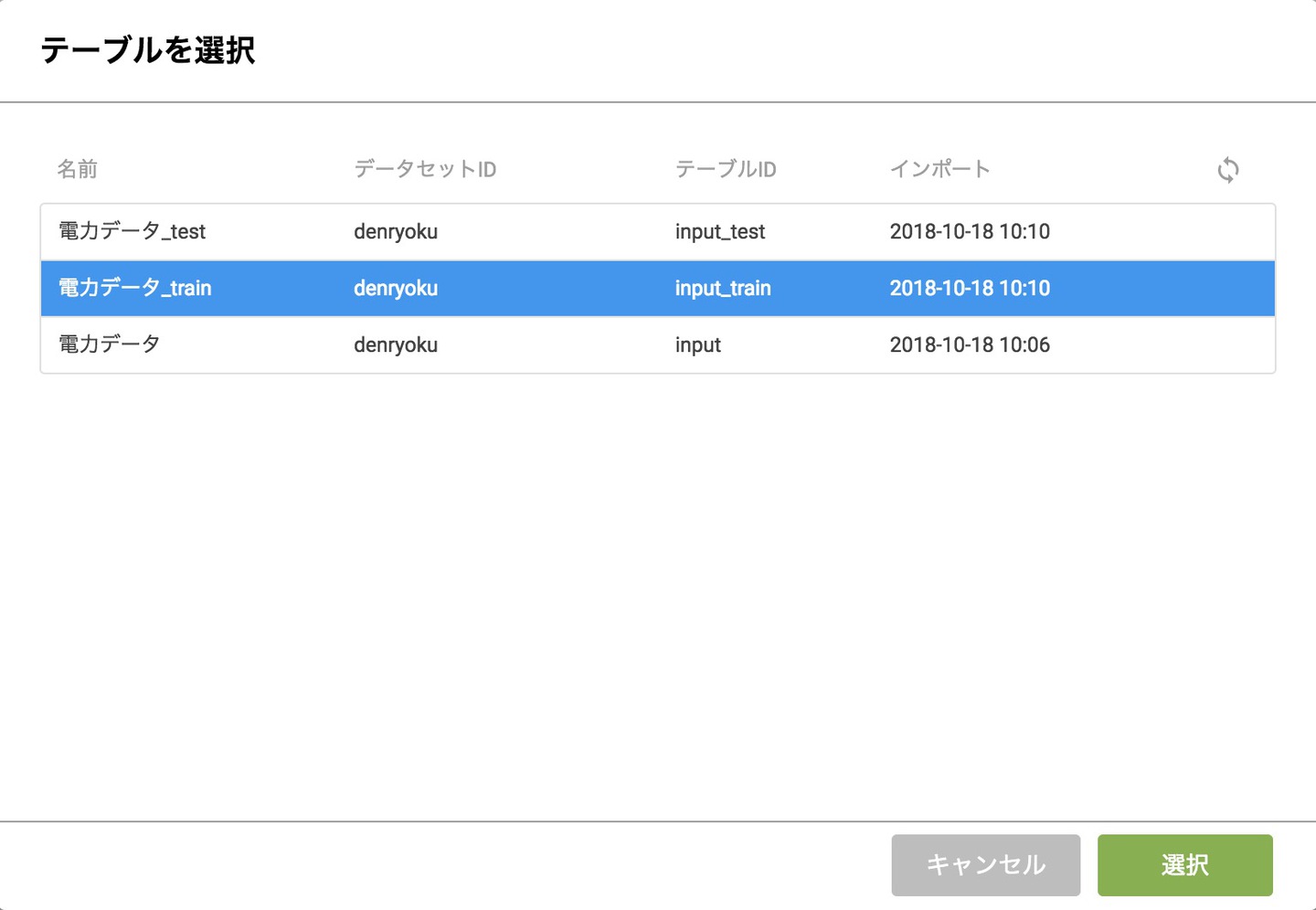Click the データセットID column header
The width and height of the screenshot is (1316, 910).
(425, 169)
